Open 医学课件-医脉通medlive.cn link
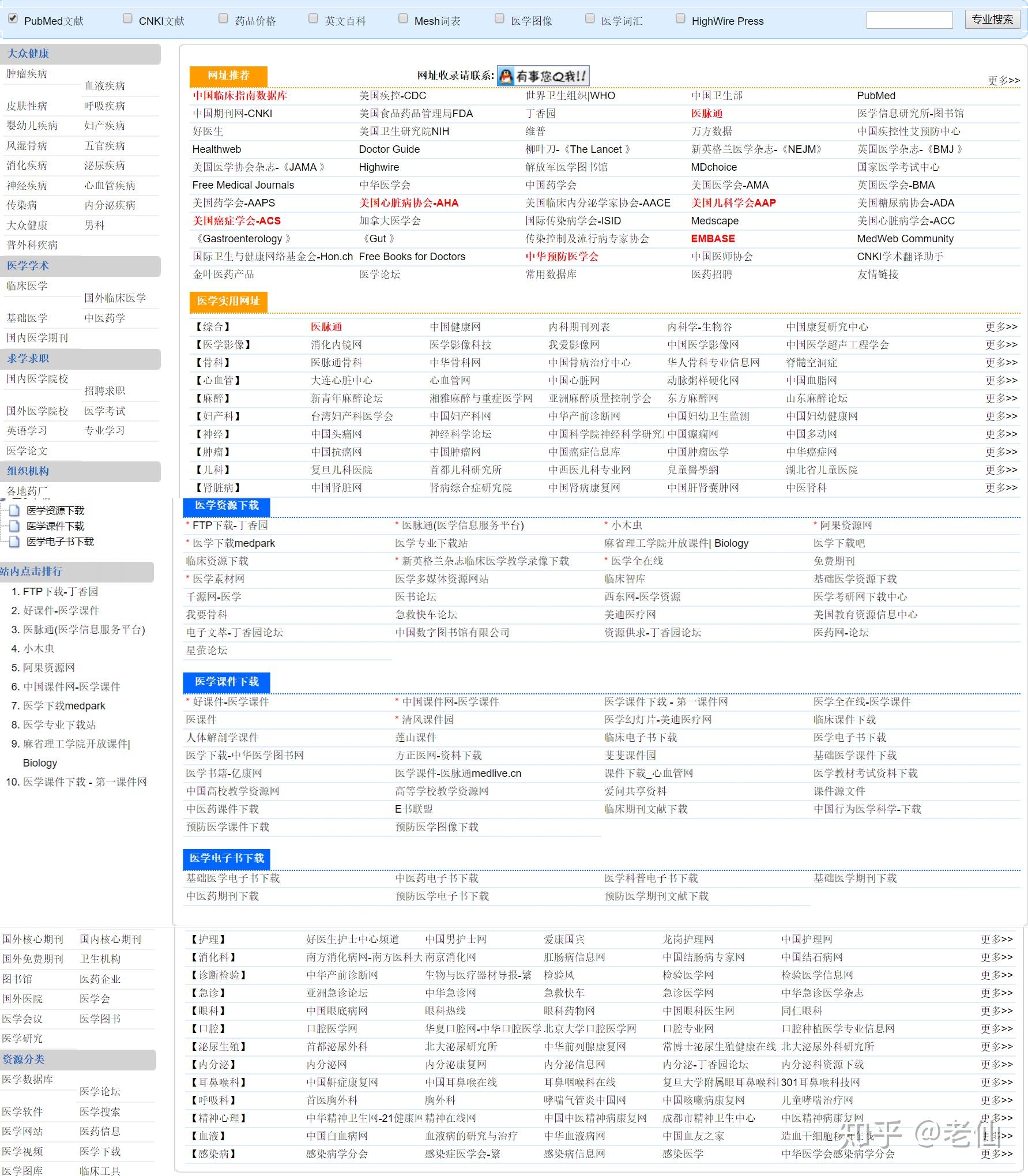The width and height of the screenshot is (1028, 1176). coord(458,773)
